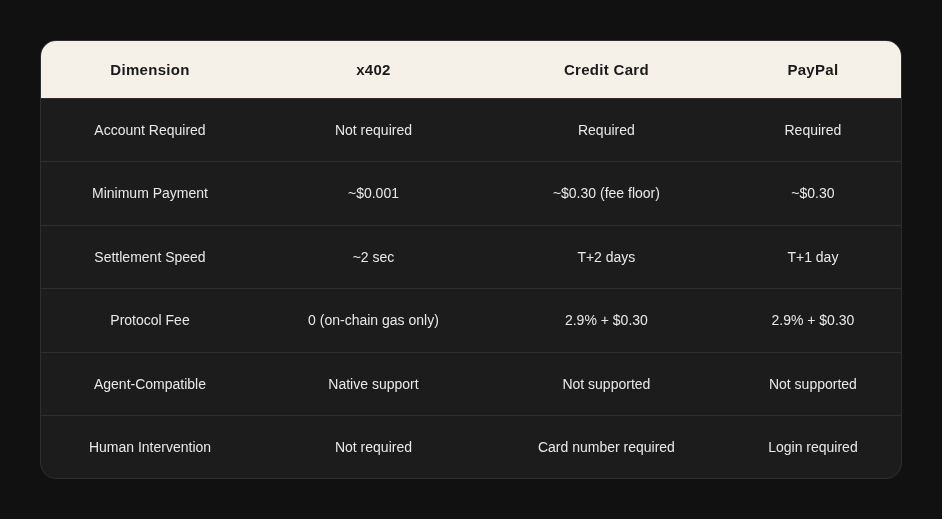
Task: Click the Card number required cell
Action: pyautogui.click(x=606, y=447)
